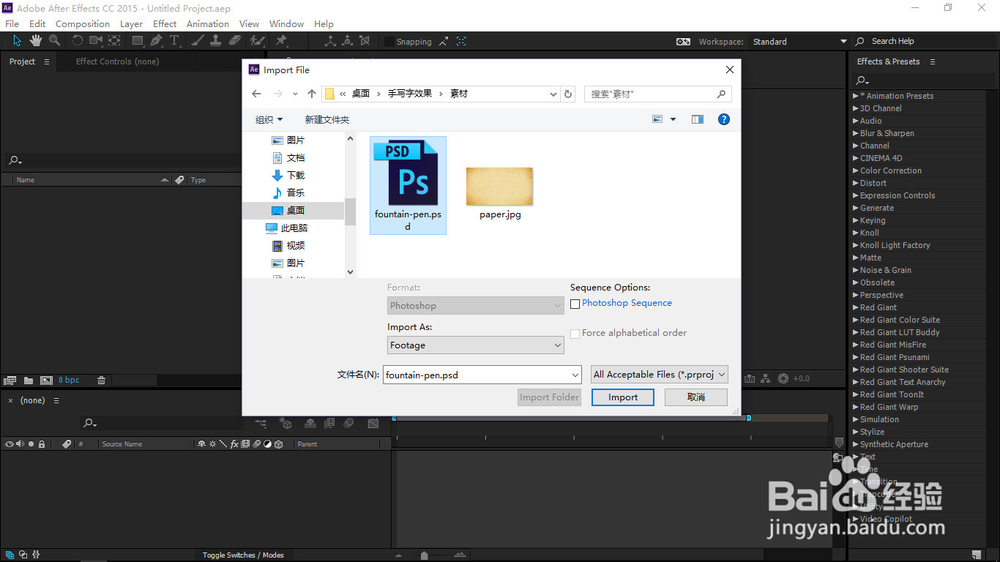The height and width of the screenshot is (562, 1000).
Task: Select the Puppet Pin tool
Action: pos(281,41)
